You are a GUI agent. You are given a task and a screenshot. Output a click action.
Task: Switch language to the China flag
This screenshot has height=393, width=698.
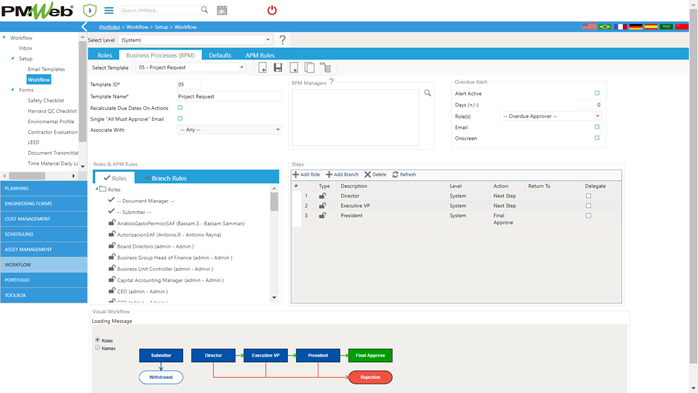click(x=682, y=27)
